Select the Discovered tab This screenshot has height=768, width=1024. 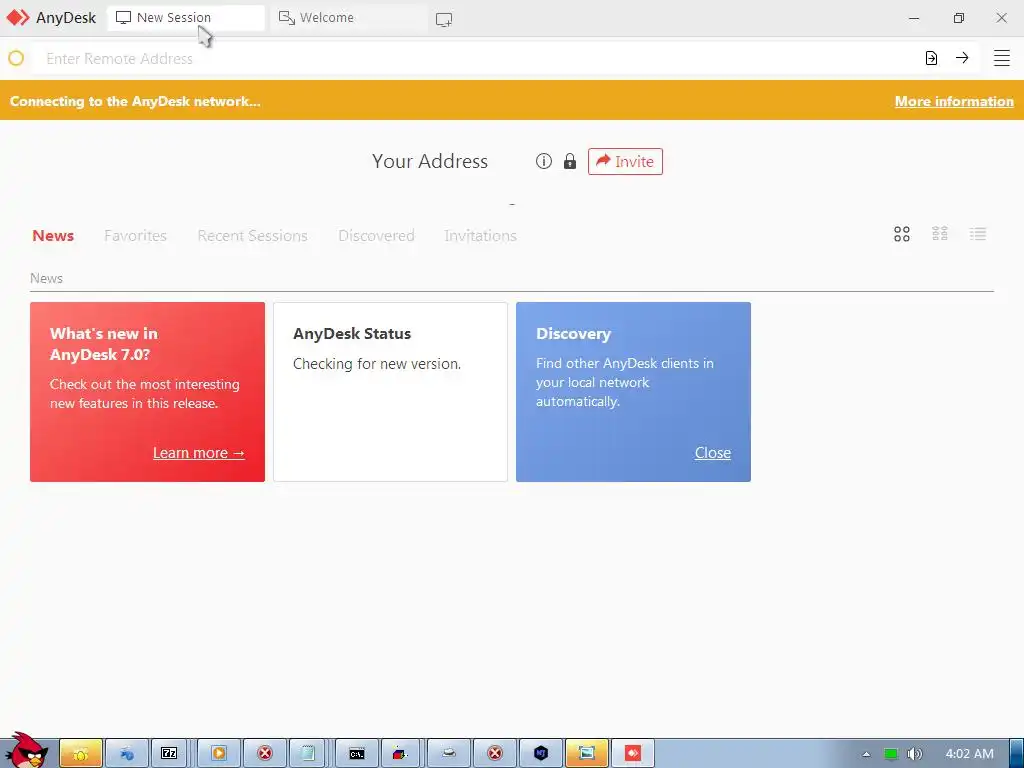(376, 235)
